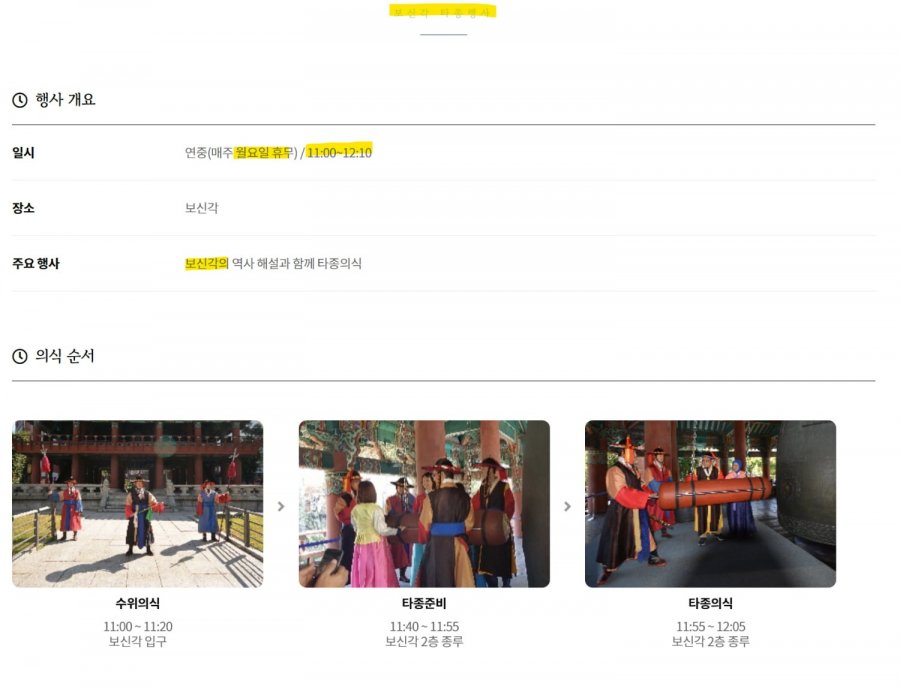This screenshot has width=900, height=687.
Task: Click the 장소 row label
Action: click(x=24, y=208)
